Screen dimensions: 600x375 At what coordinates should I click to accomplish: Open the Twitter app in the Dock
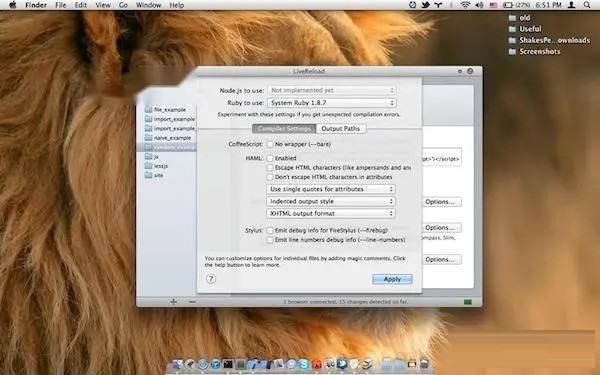342,364
